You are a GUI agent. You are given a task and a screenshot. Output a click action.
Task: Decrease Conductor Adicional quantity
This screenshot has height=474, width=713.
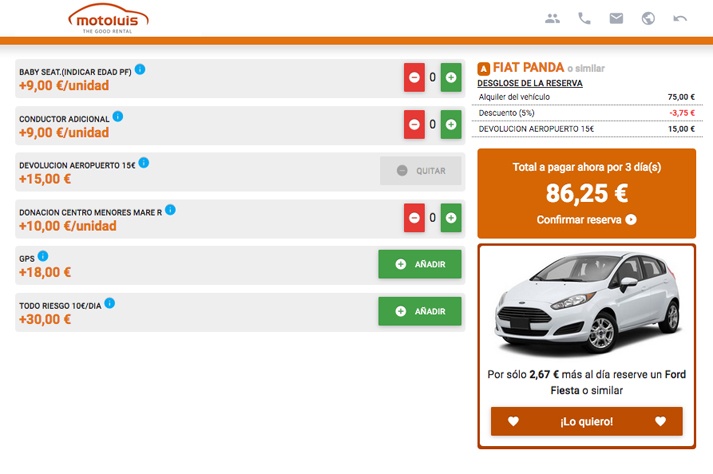coord(414,124)
